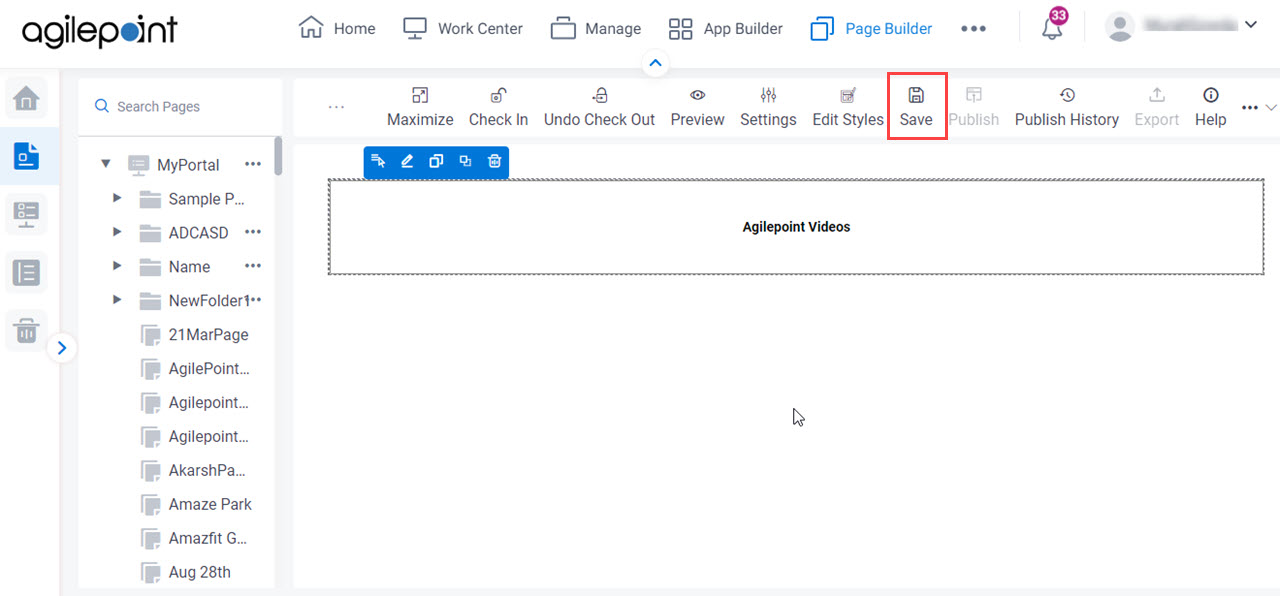Viewport: 1280px width, 596px height.
Task: Select the Agilepoint Videos widget block
Action: pyautogui.click(x=796, y=227)
